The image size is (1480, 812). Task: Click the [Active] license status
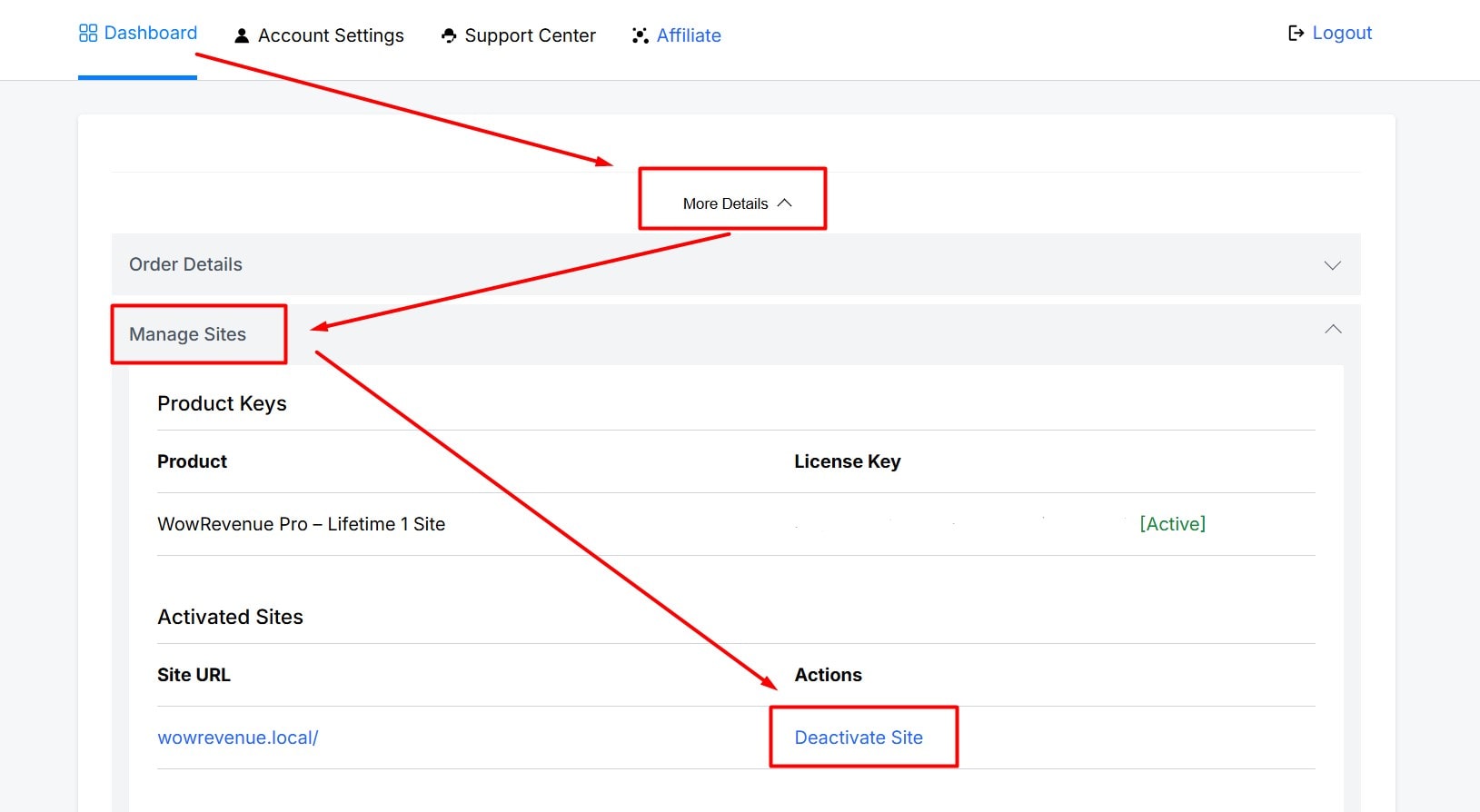(x=1173, y=524)
